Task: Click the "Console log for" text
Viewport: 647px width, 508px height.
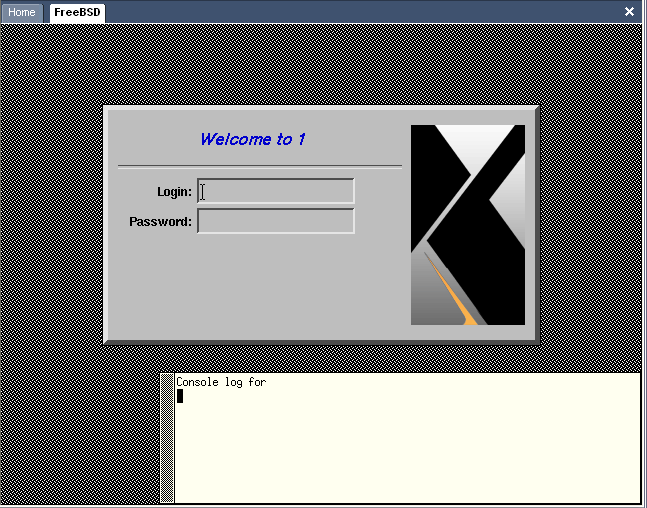Action: (220, 382)
